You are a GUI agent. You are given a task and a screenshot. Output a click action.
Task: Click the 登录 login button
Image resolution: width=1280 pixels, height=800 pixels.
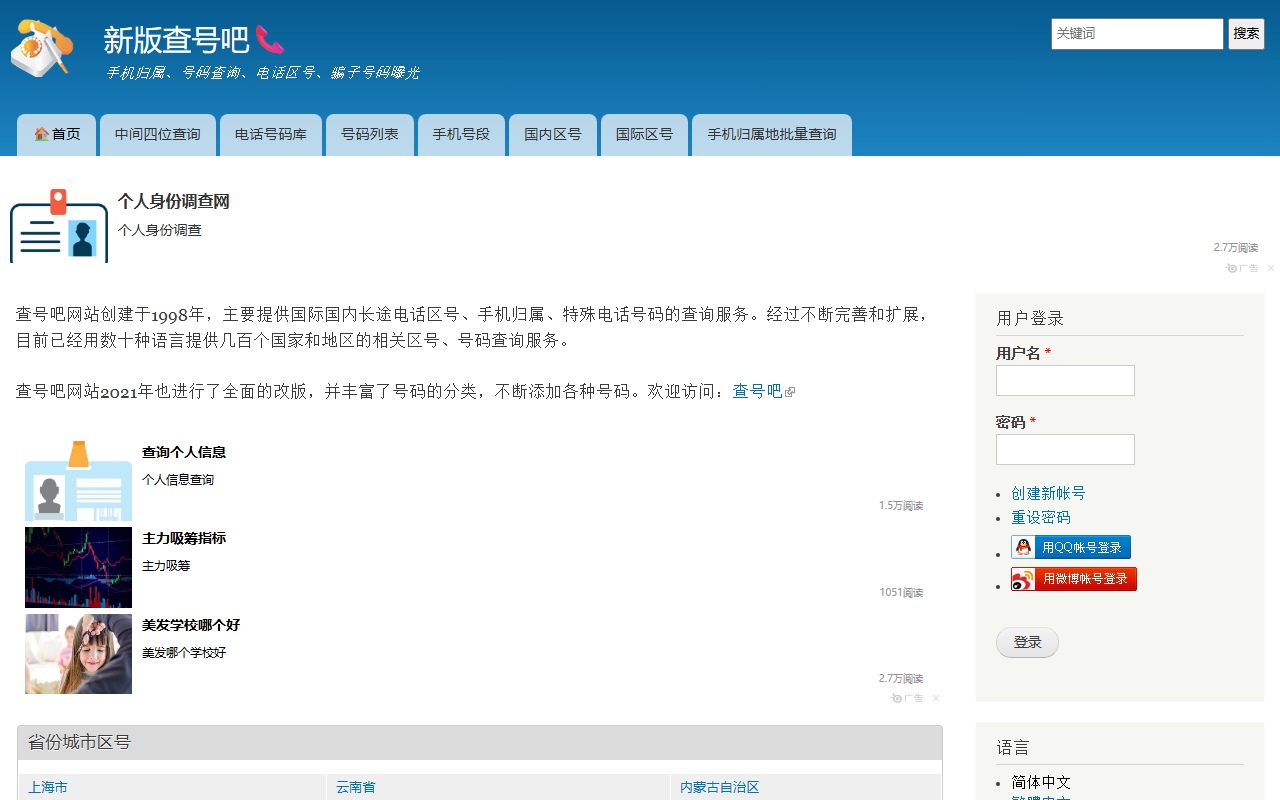coord(1027,642)
